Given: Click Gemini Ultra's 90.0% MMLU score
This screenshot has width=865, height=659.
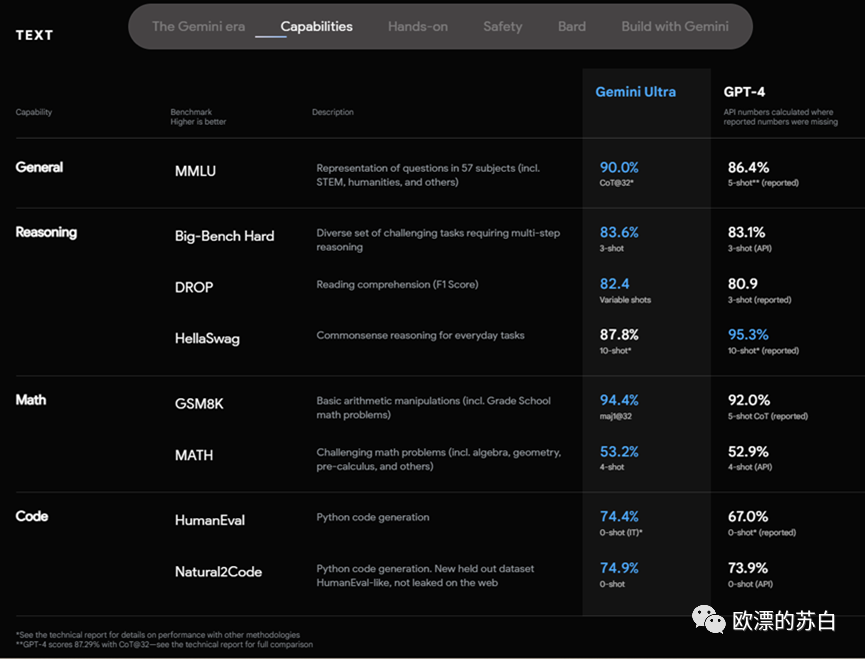Looking at the screenshot, I should (x=619, y=168).
